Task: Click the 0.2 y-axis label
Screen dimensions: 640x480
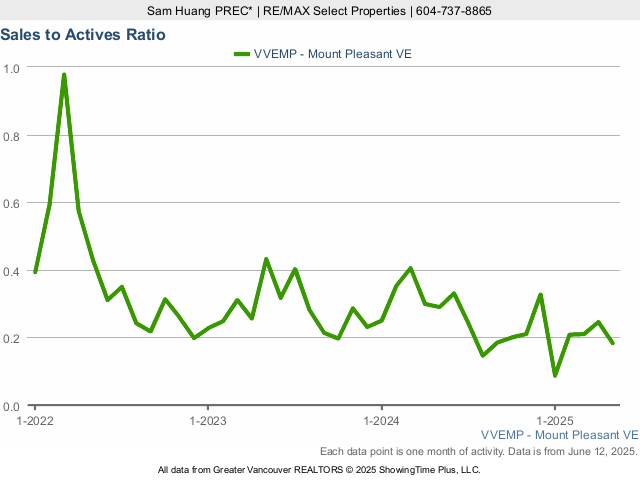Action: [11, 338]
